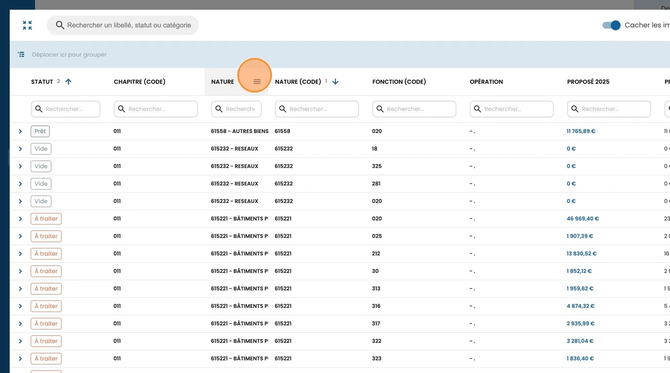This screenshot has height=373, width=670.
Task: Click the NATURE column header
Action: [222, 82]
